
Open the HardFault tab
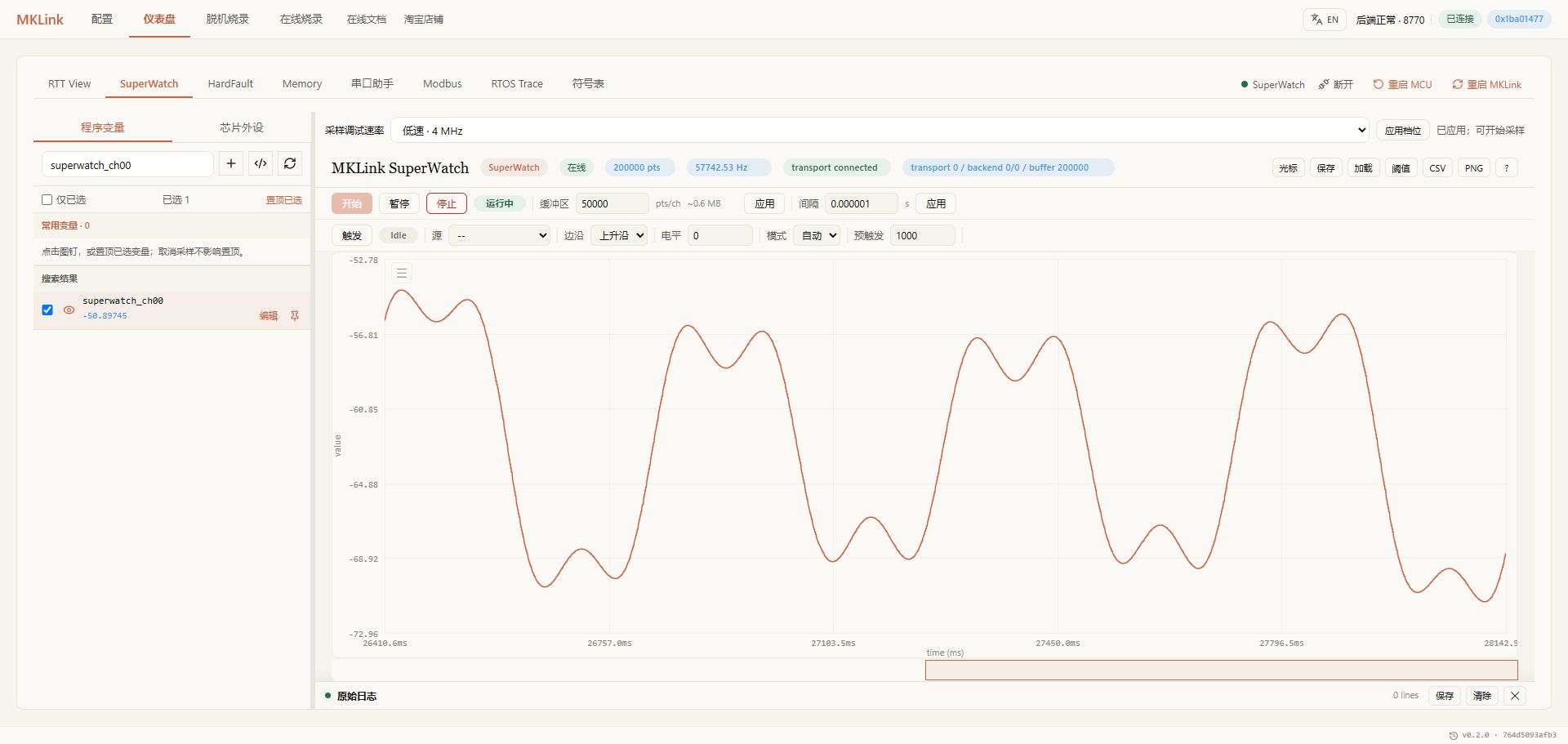tap(230, 83)
